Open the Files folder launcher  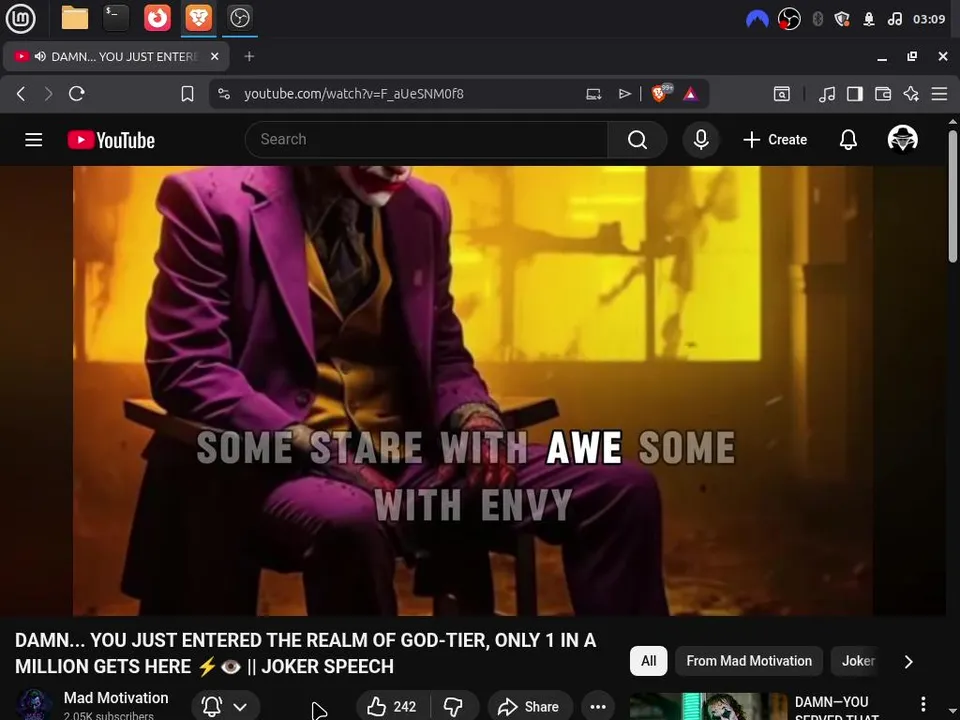(75, 18)
